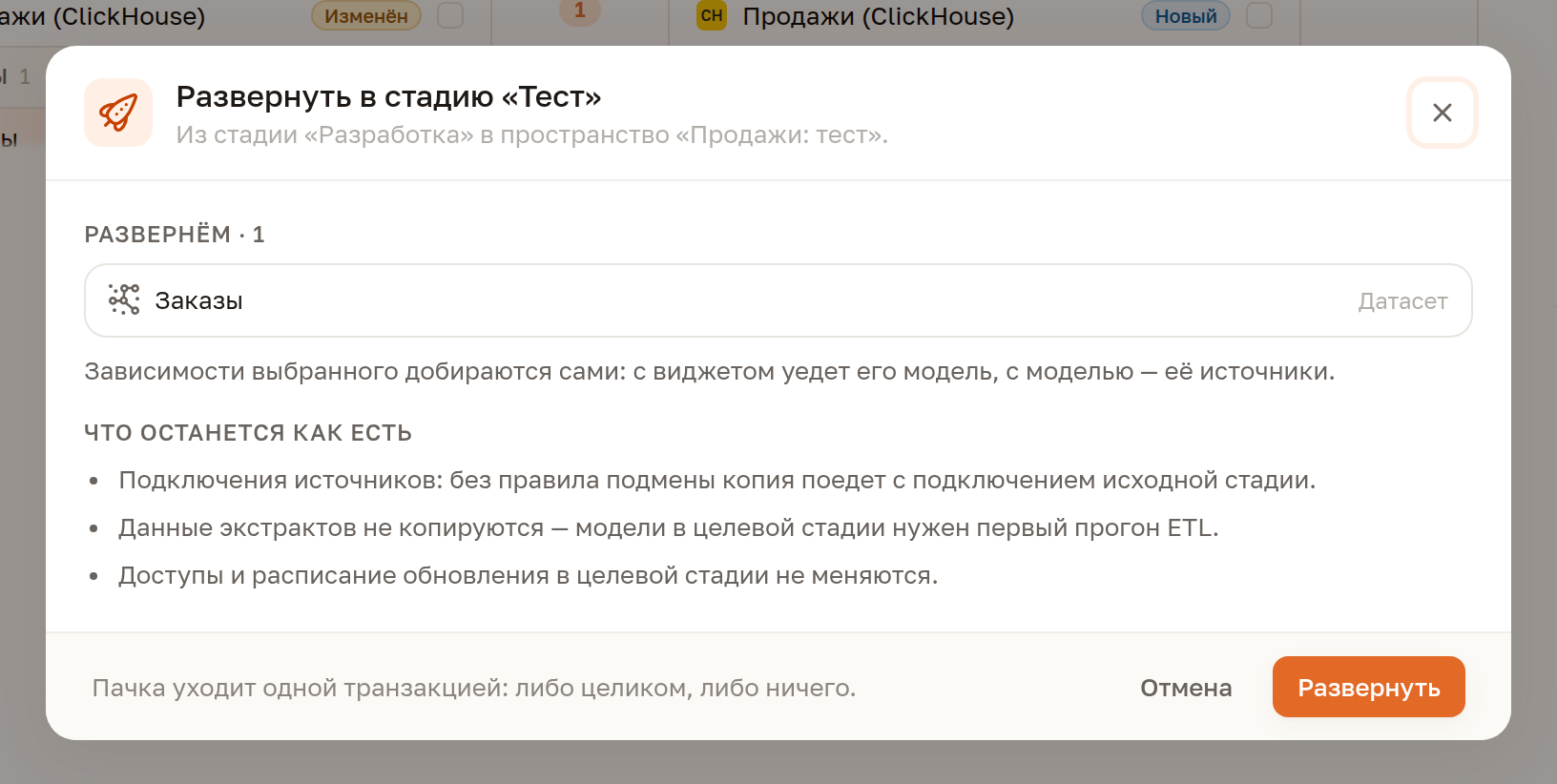Click the subtitle starting with «Из стадии «Разработка»»
Viewport: 1557px width, 784px height.
coord(532,135)
